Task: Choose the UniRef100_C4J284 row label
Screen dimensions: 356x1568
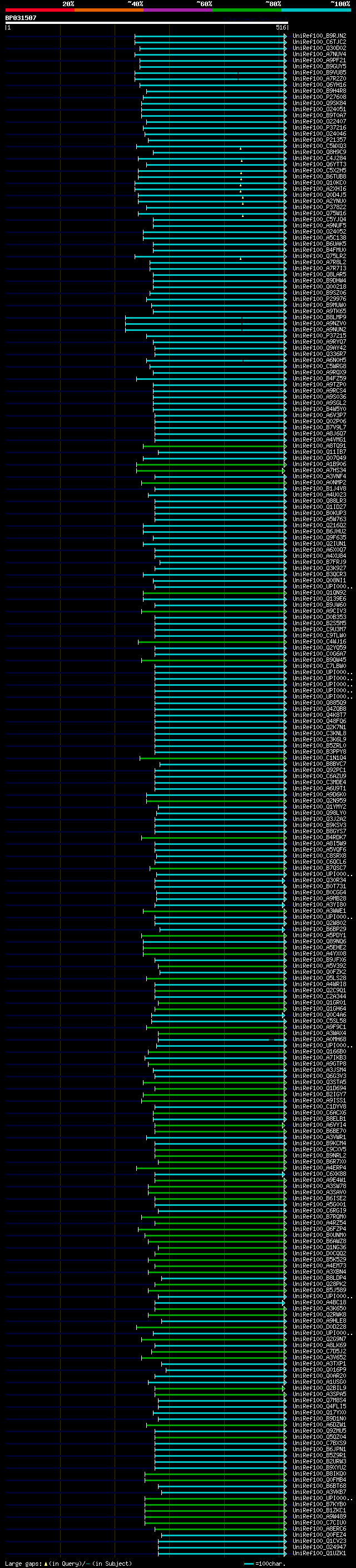Action: coord(319,159)
